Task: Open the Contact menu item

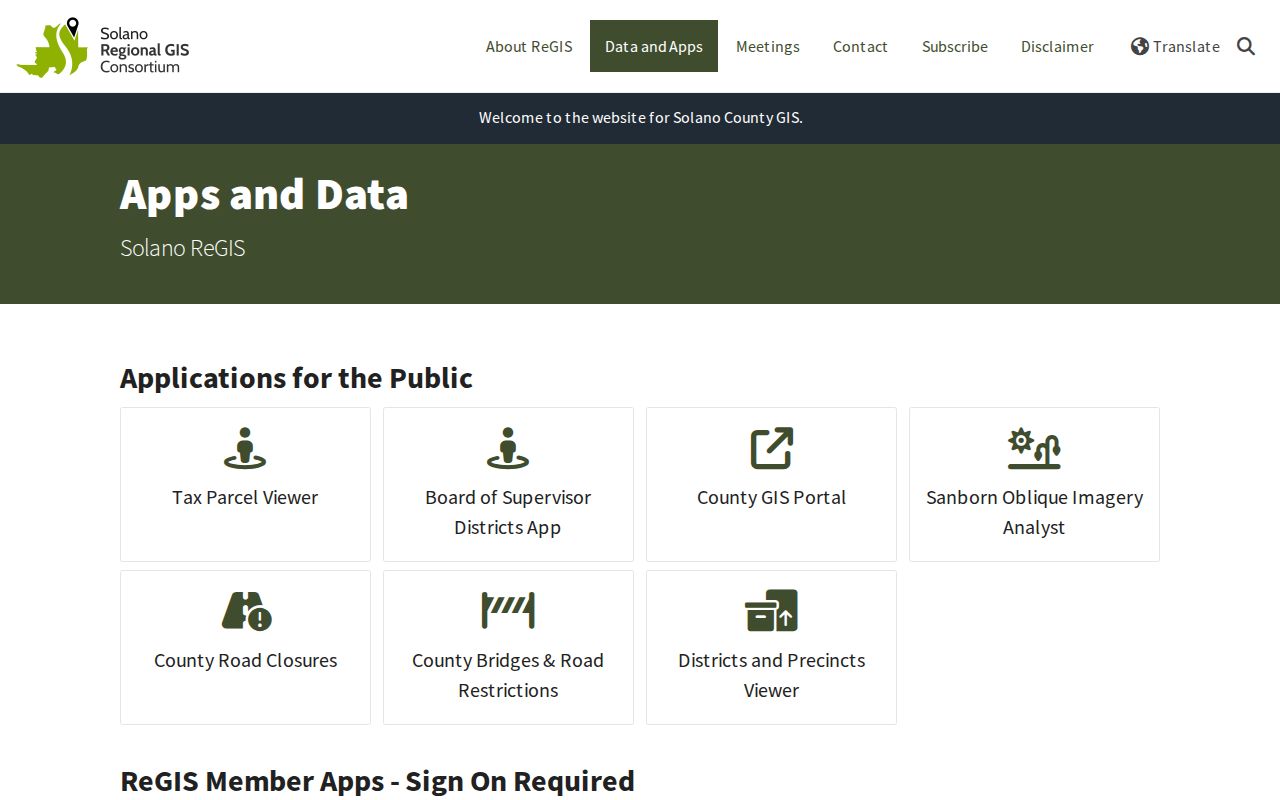Action: pos(860,46)
